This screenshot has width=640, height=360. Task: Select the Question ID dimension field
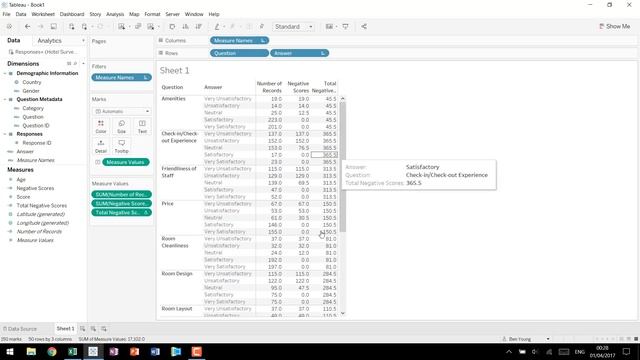tap(36, 125)
